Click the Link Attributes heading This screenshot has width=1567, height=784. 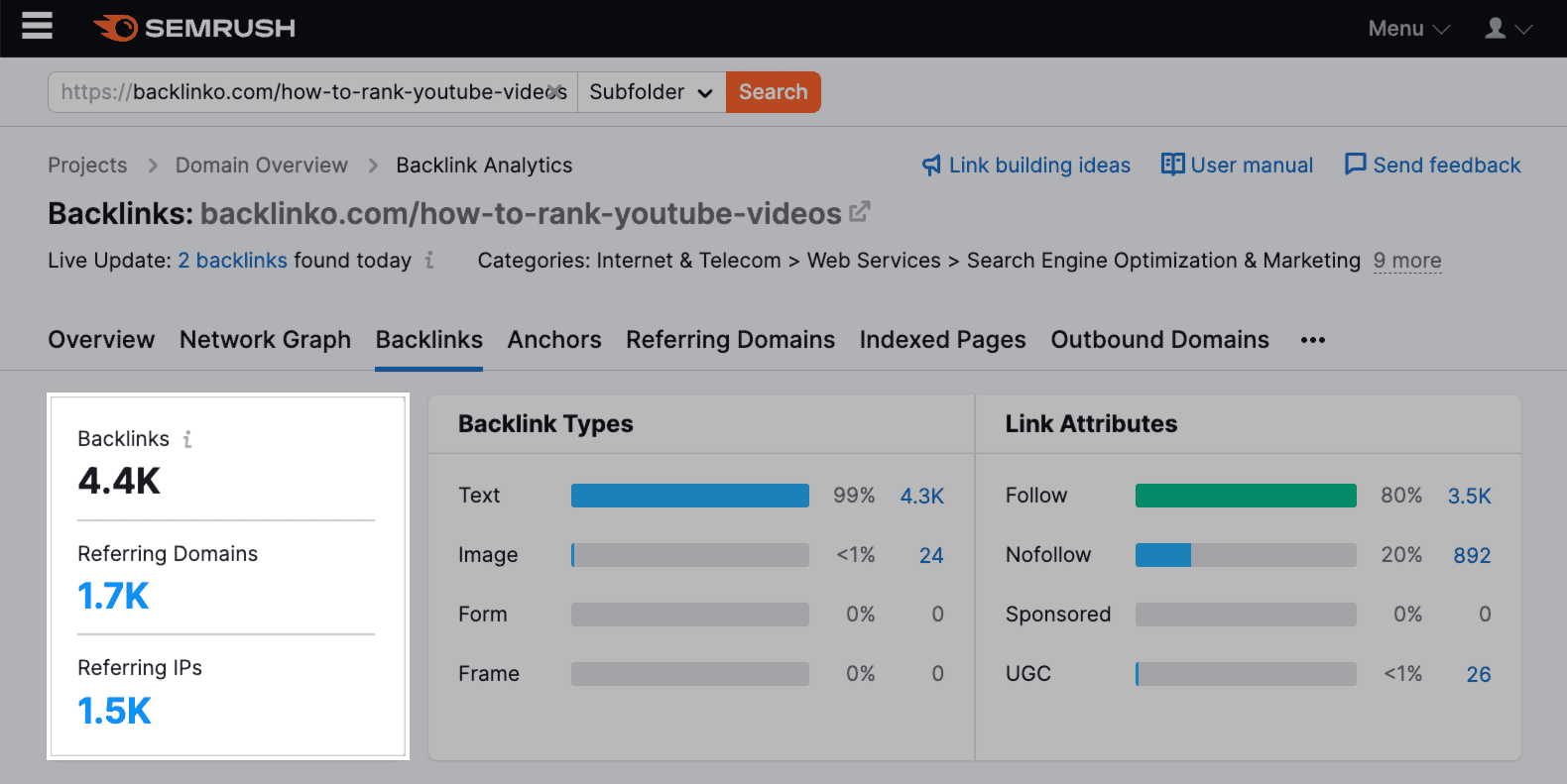pyautogui.click(x=1091, y=424)
